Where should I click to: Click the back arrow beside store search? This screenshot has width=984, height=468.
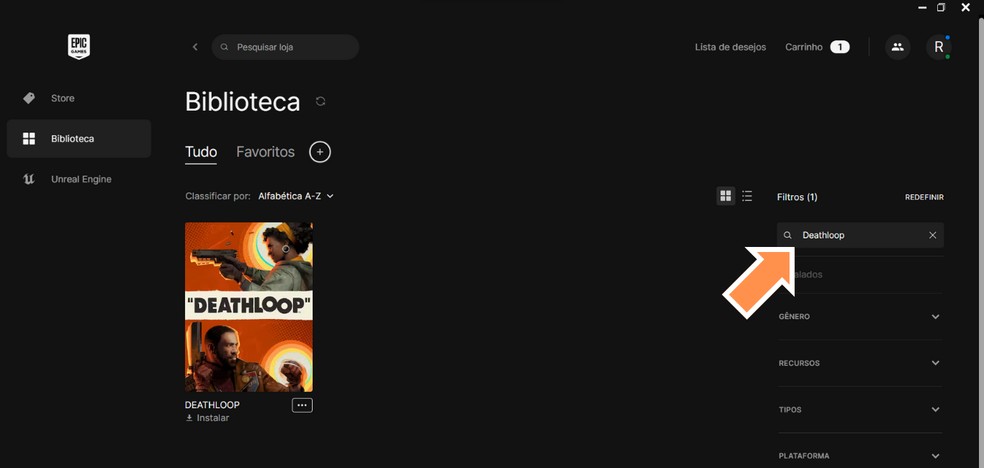(195, 47)
